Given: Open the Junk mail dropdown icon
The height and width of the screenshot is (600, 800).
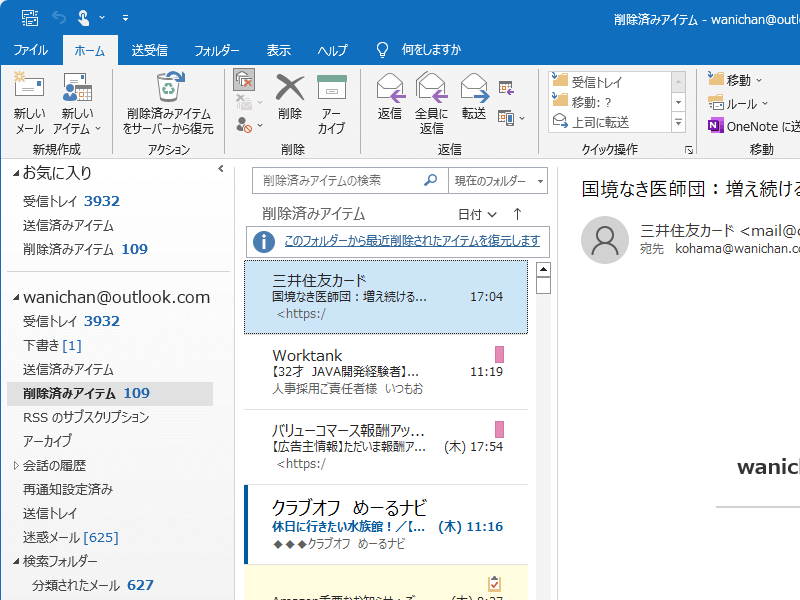Looking at the screenshot, I should (x=248, y=124).
